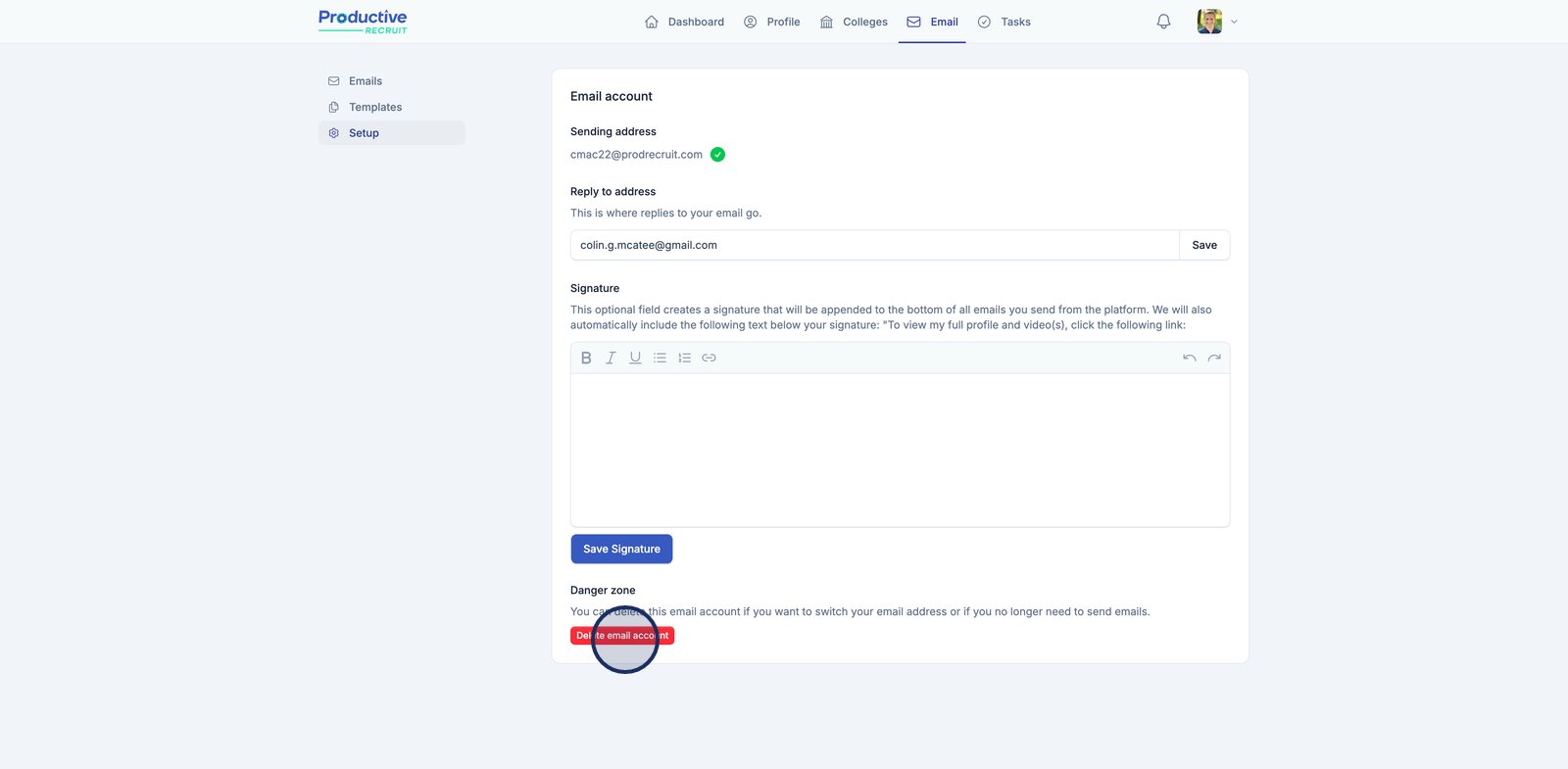
Task: Click the Tasks checkmark circle icon
Action: point(984,22)
